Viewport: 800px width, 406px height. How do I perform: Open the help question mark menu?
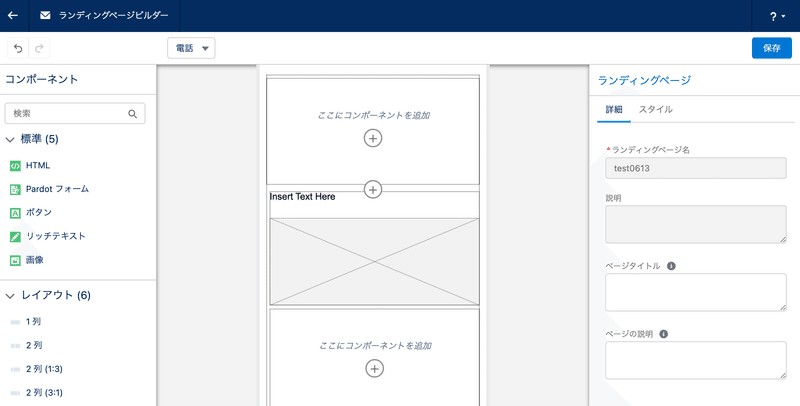click(777, 16)
